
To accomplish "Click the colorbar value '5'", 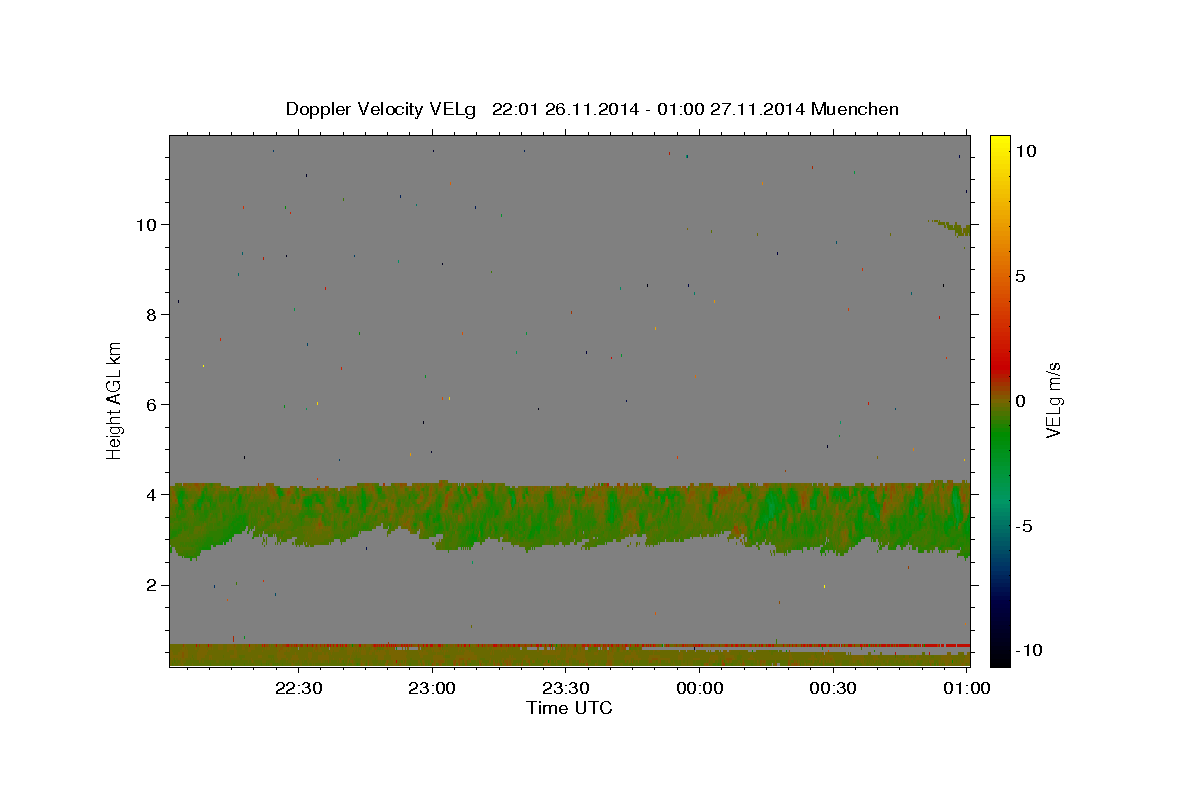I will tap(1020, 276).
